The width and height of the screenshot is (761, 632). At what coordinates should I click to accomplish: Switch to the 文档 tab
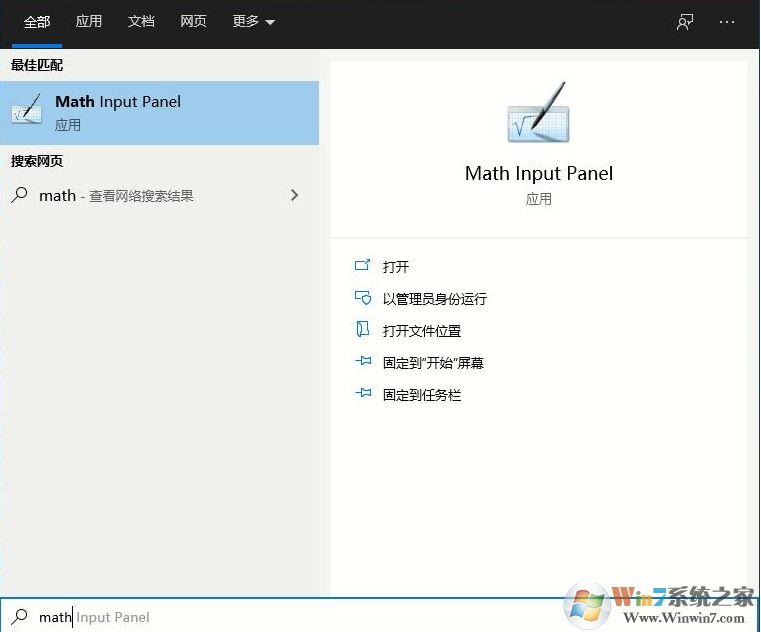(x=141, y=22)
